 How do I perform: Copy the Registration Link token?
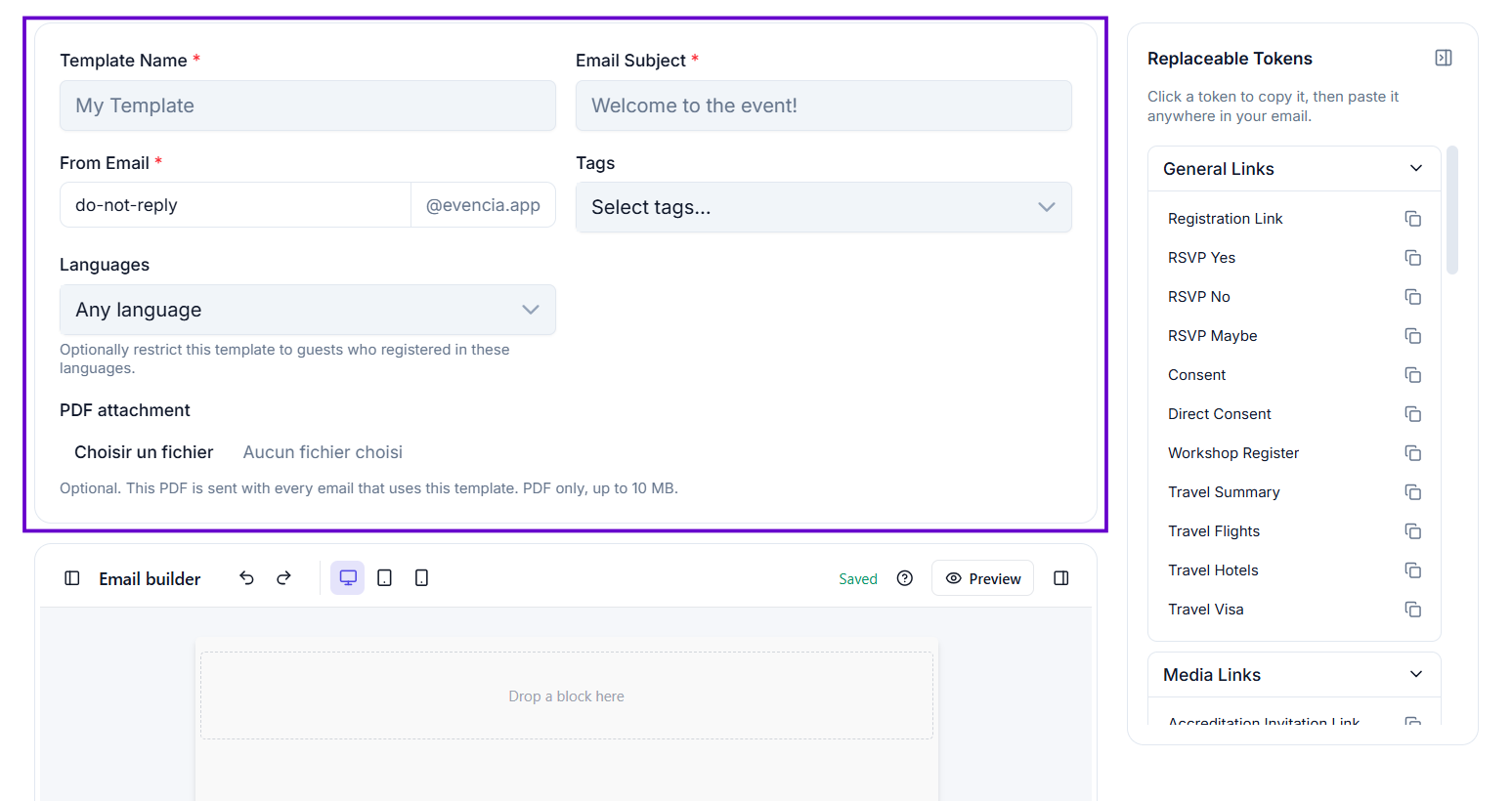point(1412,219)
